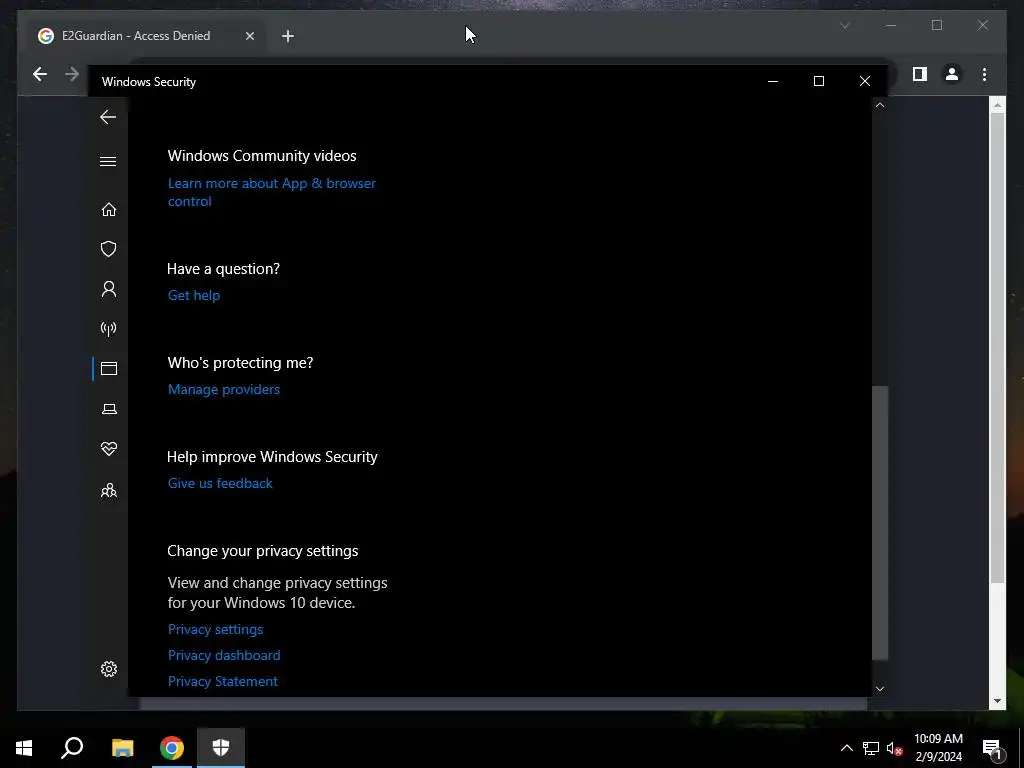This screenshot has height=768, width=1024.
Task: Open Manage providers link
Action: pos(223,389)
